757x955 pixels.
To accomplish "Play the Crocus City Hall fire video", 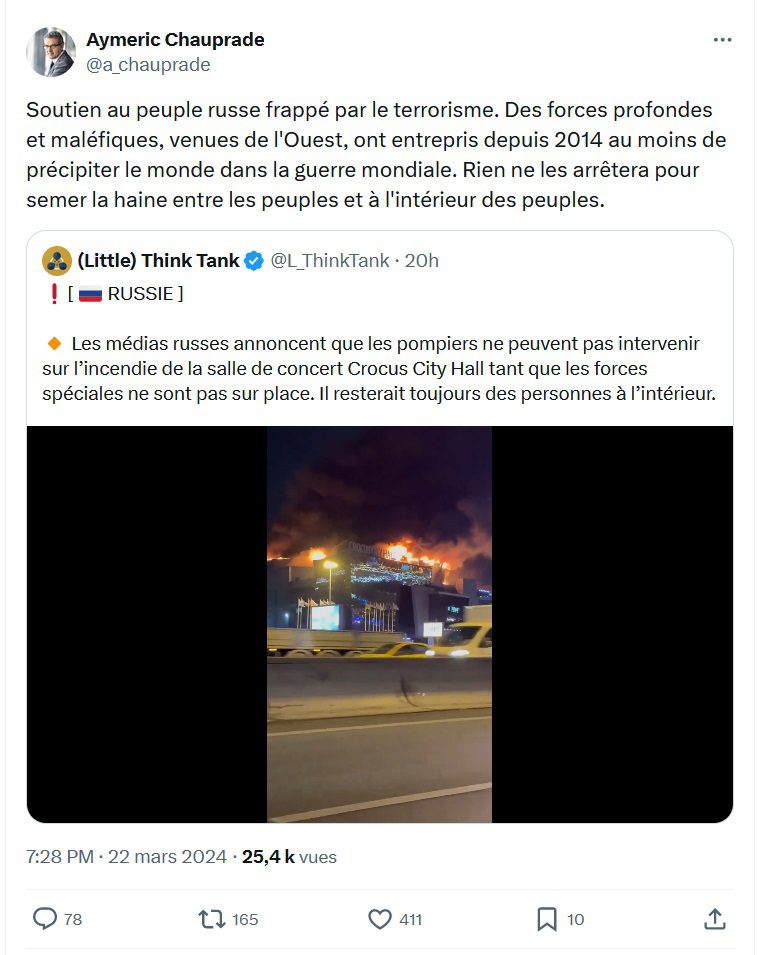I will click(x=379, y=624).
